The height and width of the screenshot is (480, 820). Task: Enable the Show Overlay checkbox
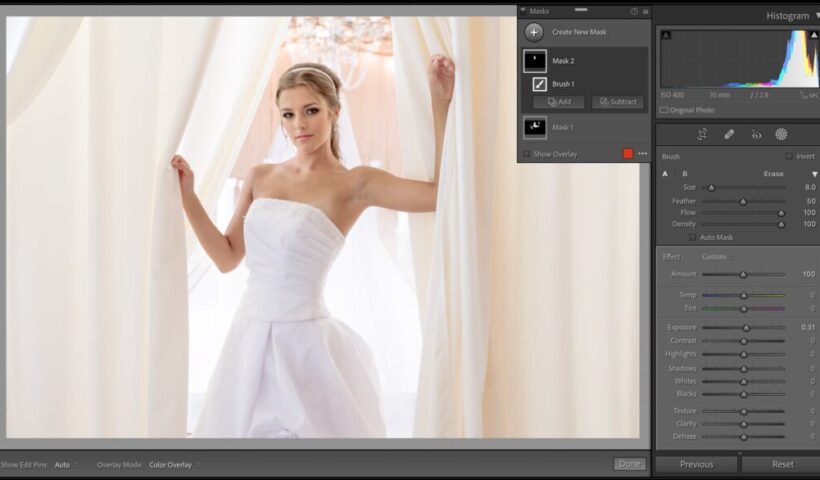pyautogui.click(x=527, y=154)
